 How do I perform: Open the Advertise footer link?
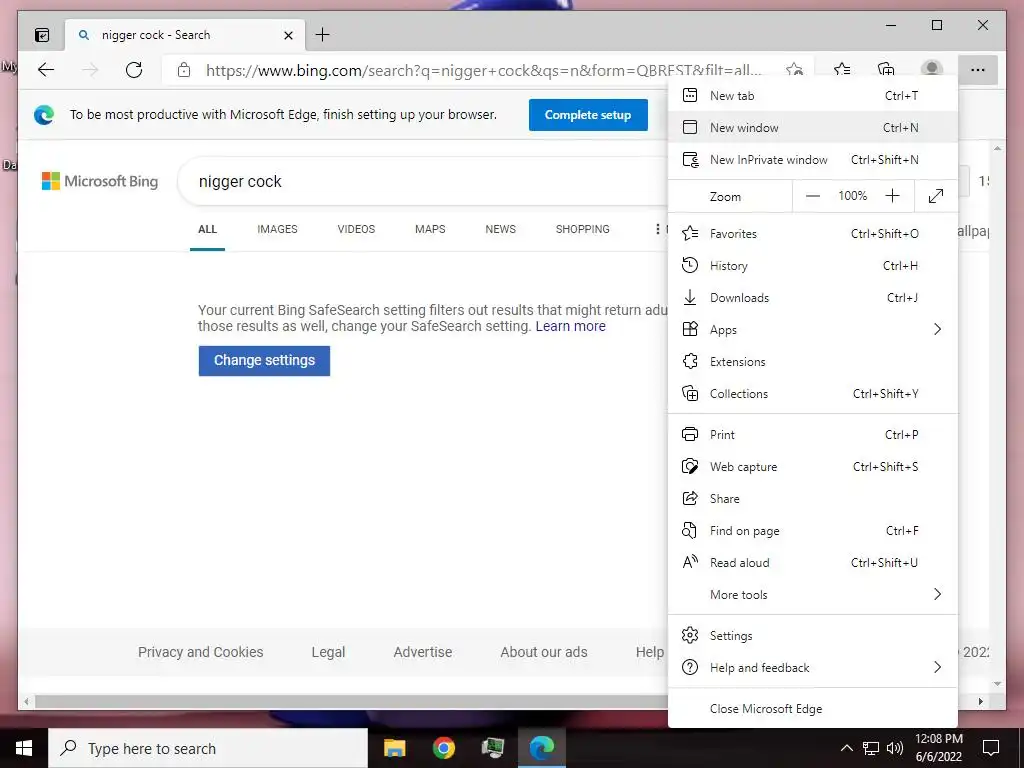click(x=423, y=652)
